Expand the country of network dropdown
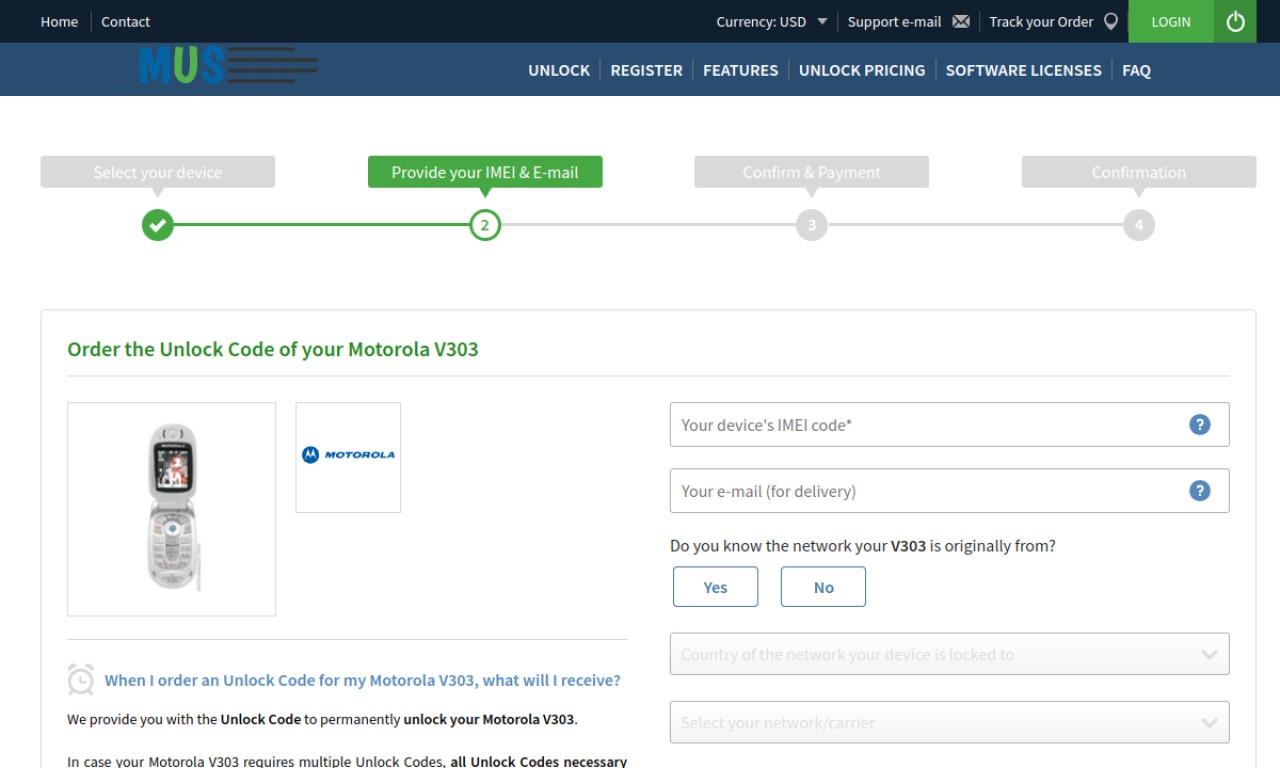Image resolution: width=1280 pixels, height=768 pixels. [x=949, y=655]
